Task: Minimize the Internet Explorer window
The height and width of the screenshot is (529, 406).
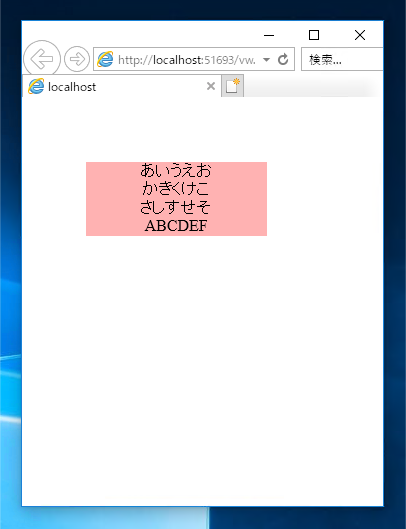Action: (x=269, y=35)
